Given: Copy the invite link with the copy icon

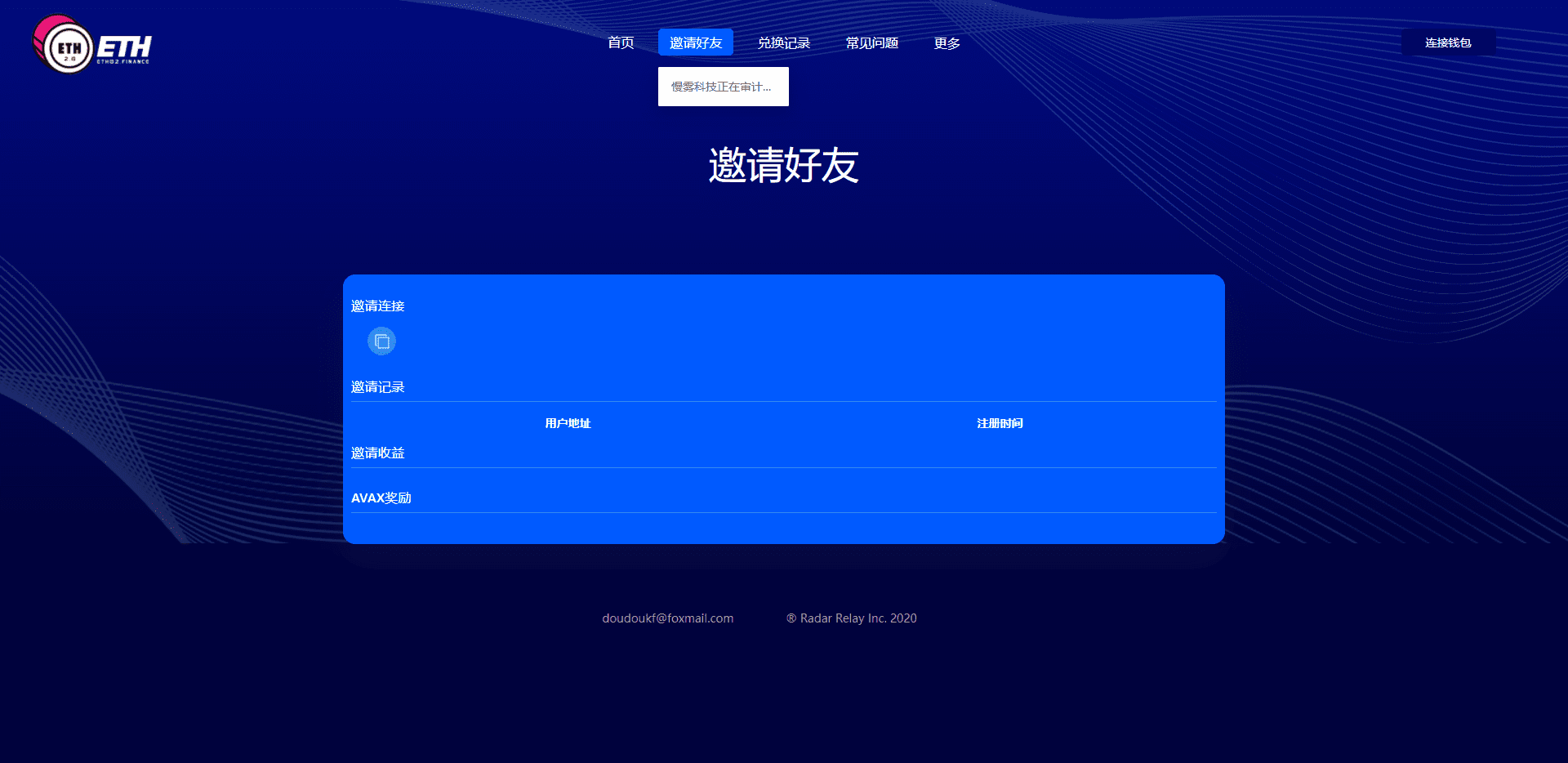Looking at the screenshot, I should pyautogui.click(x=381, y=341).
